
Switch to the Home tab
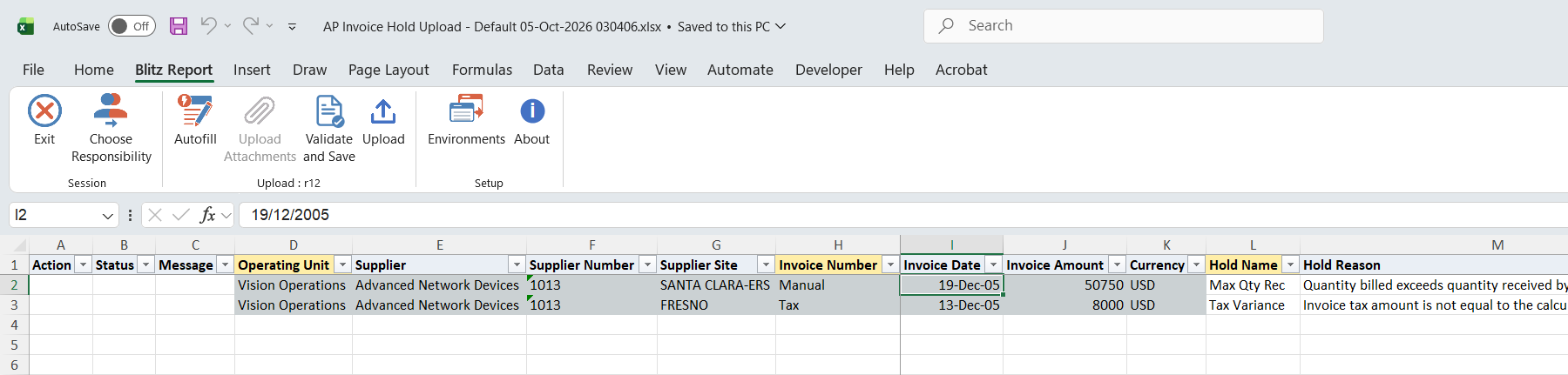point(94,70)
